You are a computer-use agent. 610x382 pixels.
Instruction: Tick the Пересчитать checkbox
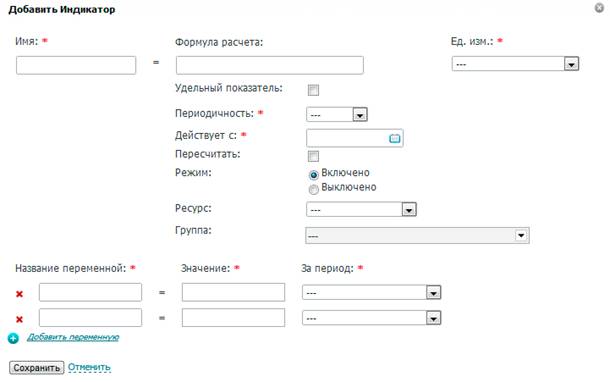coord(313,156)
